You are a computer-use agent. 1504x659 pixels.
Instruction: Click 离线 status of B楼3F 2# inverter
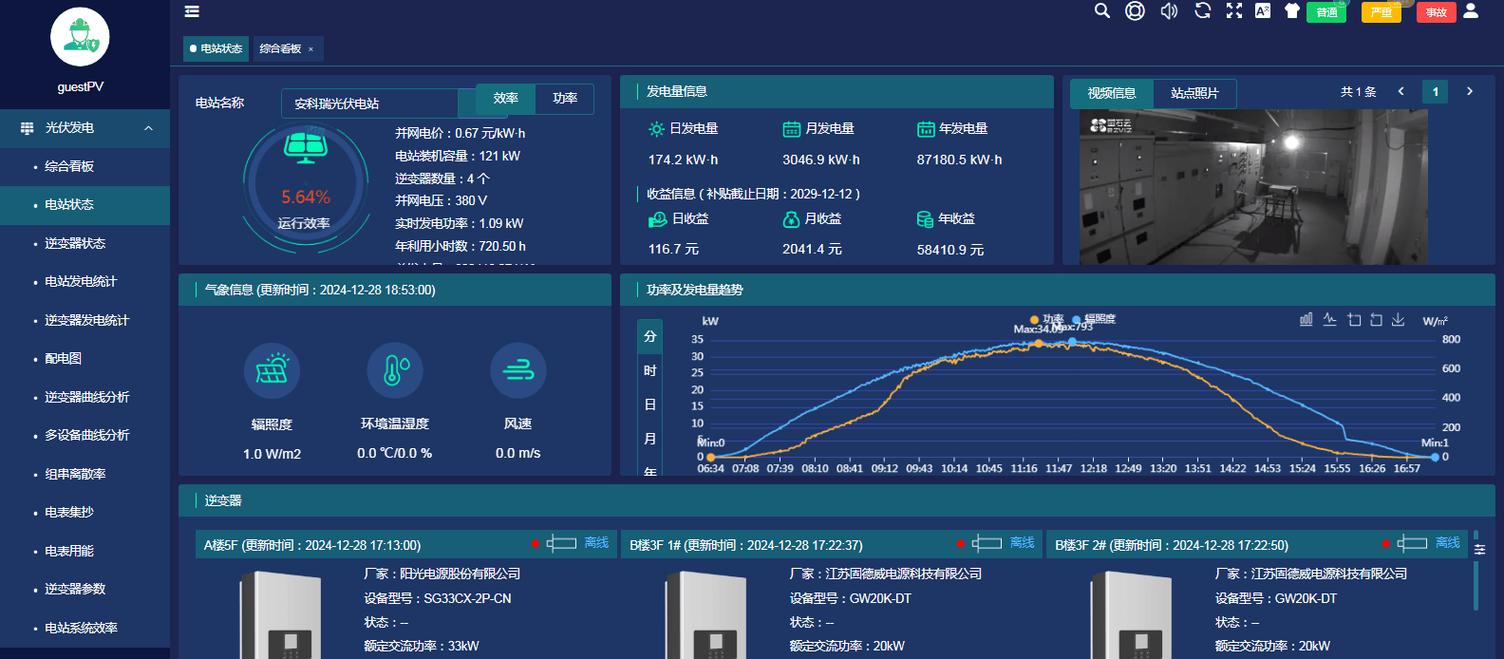coord(1448,543)
